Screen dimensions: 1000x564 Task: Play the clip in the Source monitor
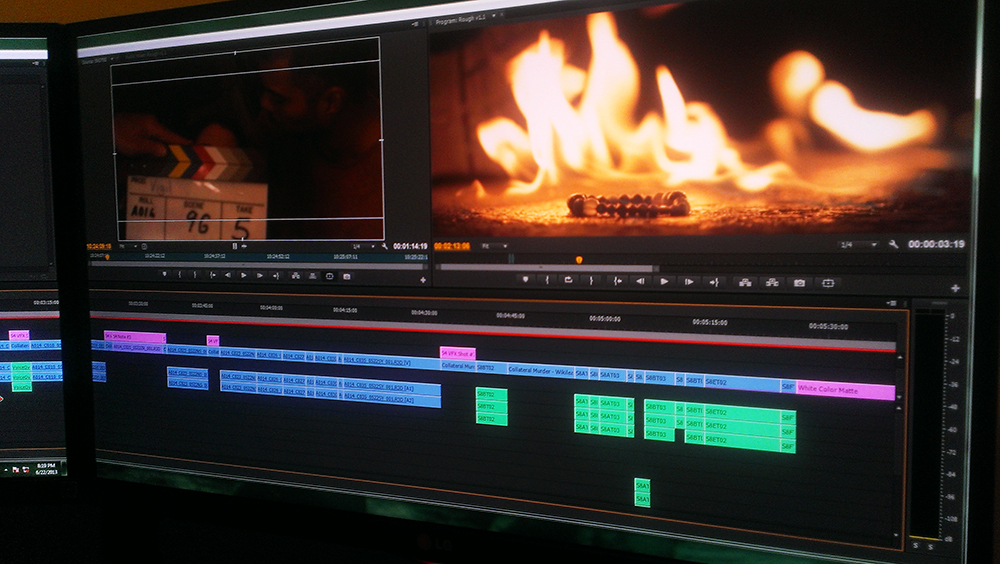(243, 275)
